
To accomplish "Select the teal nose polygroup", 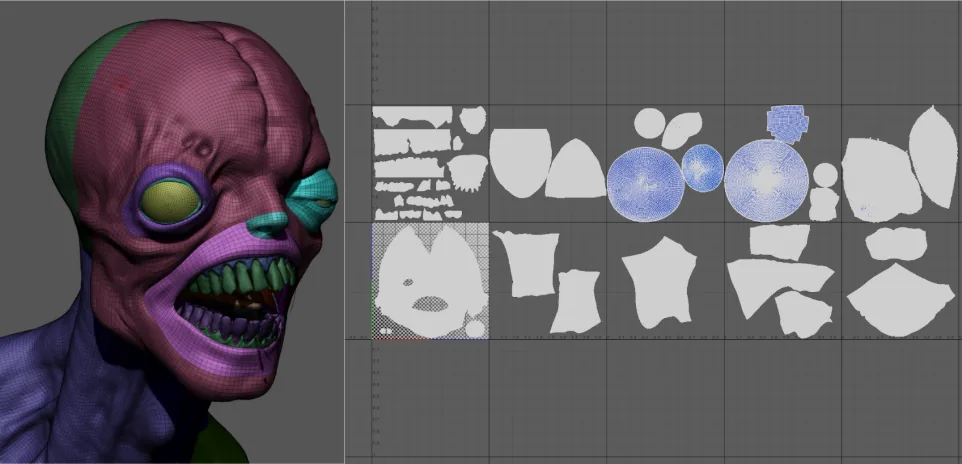I will (x=267, y=225).
